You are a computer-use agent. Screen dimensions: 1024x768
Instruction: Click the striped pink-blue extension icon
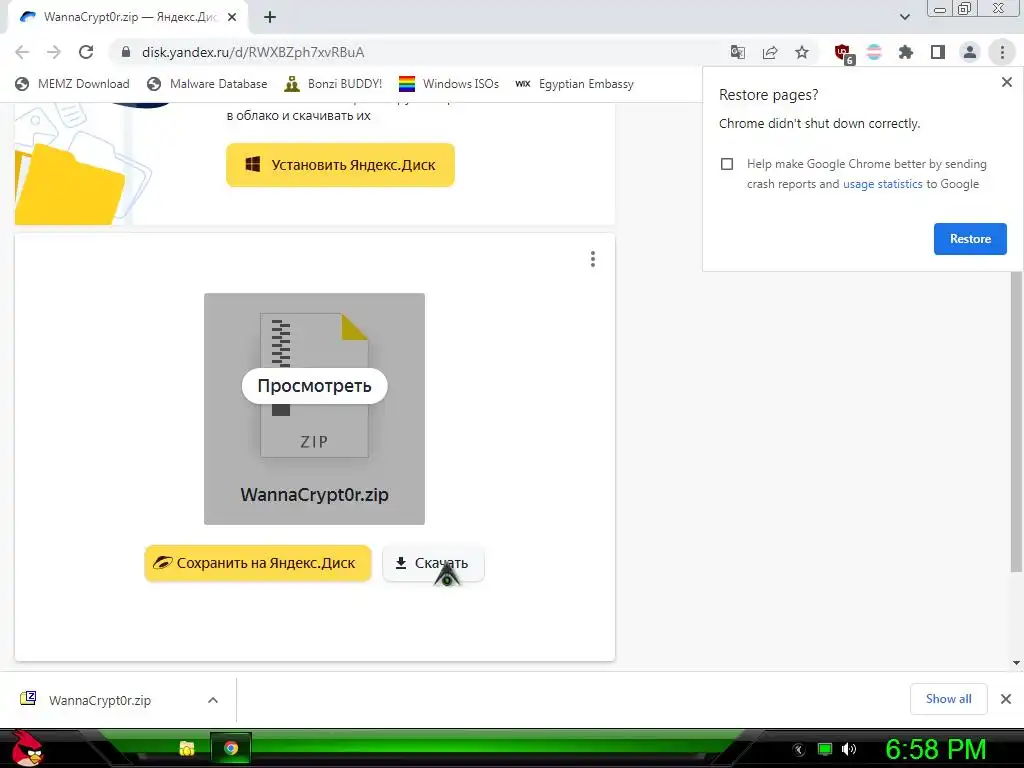click(x=874, y=52)
